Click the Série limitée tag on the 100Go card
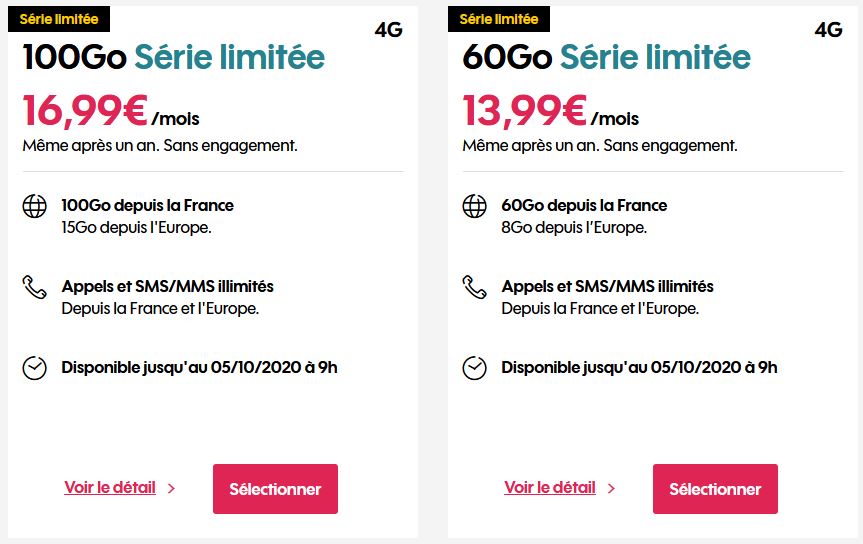The image size is (863, 544). tap(55, 19)
